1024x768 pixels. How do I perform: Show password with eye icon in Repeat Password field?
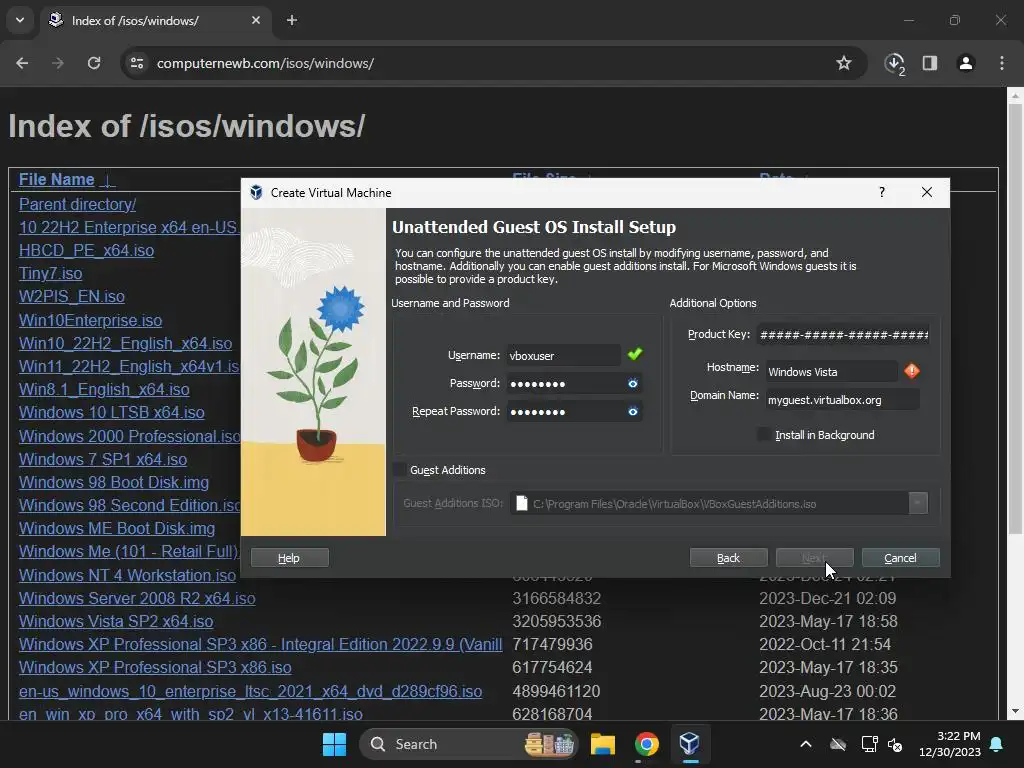tap(632, 411)
